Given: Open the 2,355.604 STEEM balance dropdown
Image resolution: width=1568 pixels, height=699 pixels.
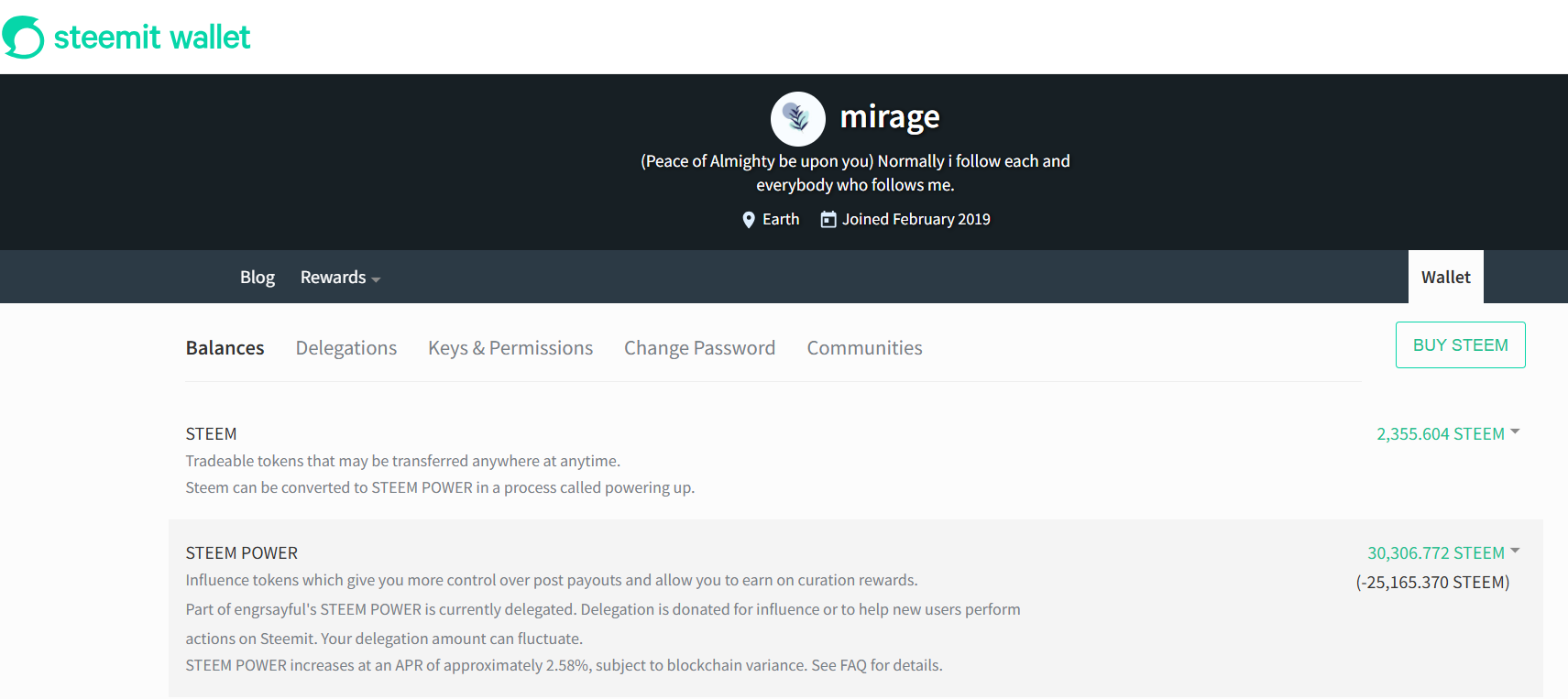Looking at the screenshot, I should coord(1448,433).
